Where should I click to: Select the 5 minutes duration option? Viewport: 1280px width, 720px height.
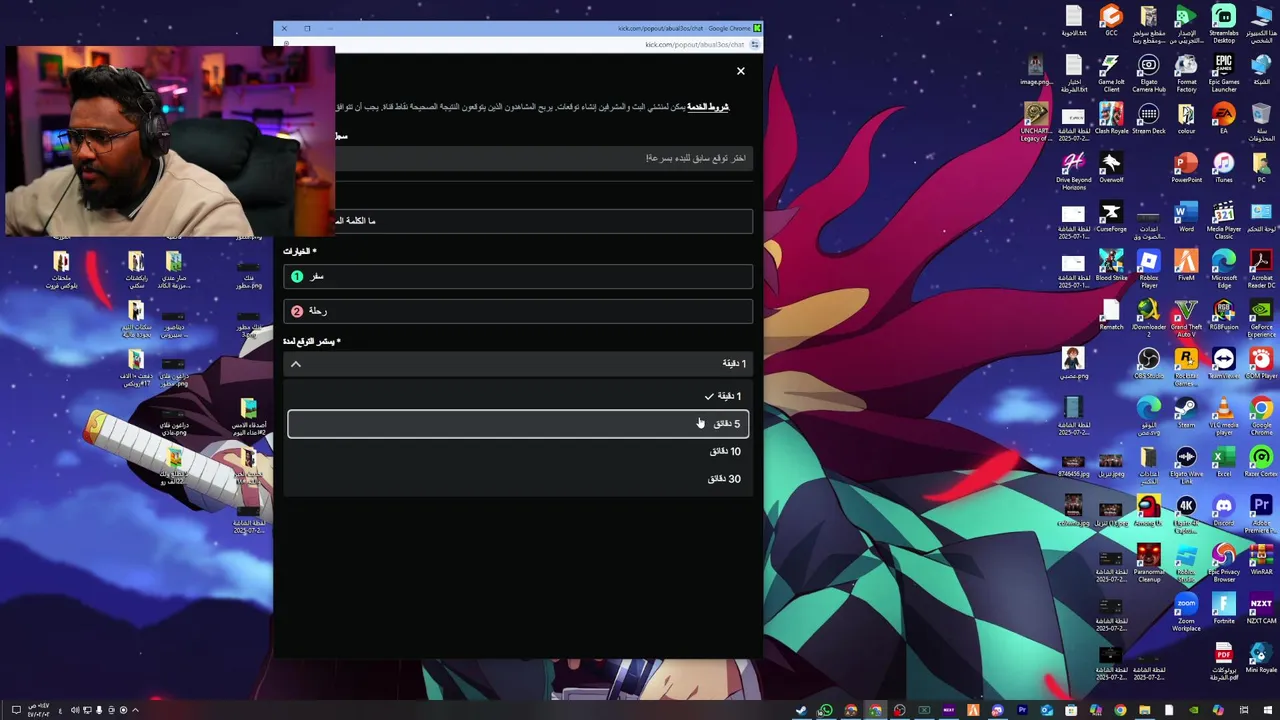click(518, 424)
